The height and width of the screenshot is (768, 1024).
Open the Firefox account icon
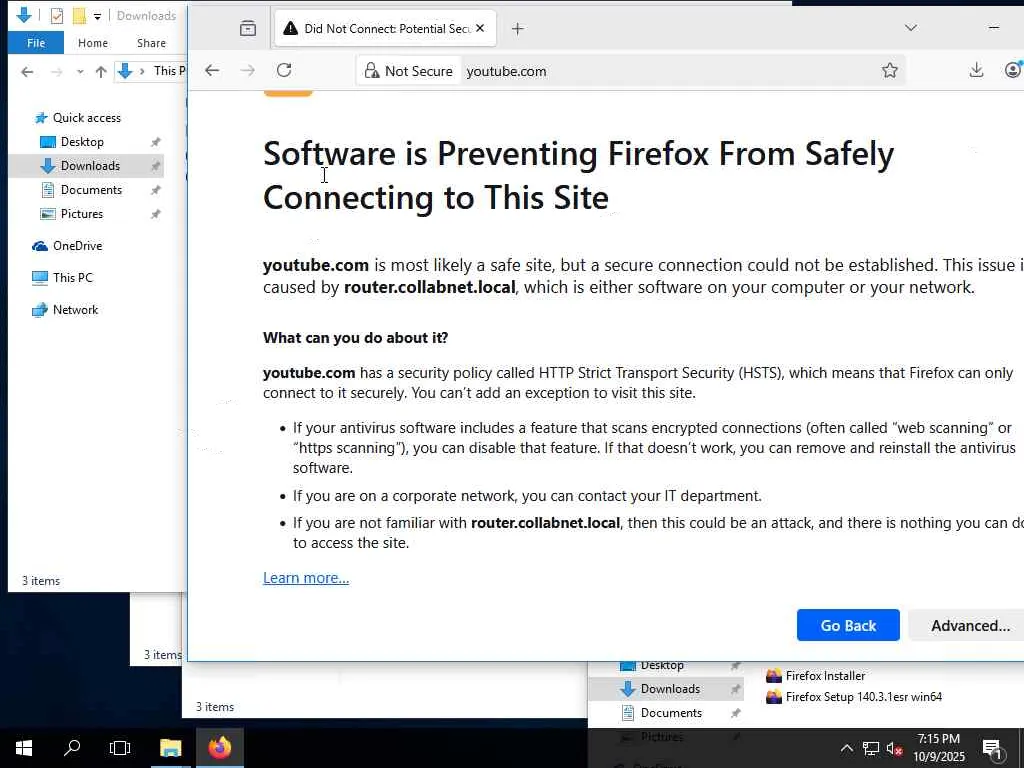[x=1013, y=71]
